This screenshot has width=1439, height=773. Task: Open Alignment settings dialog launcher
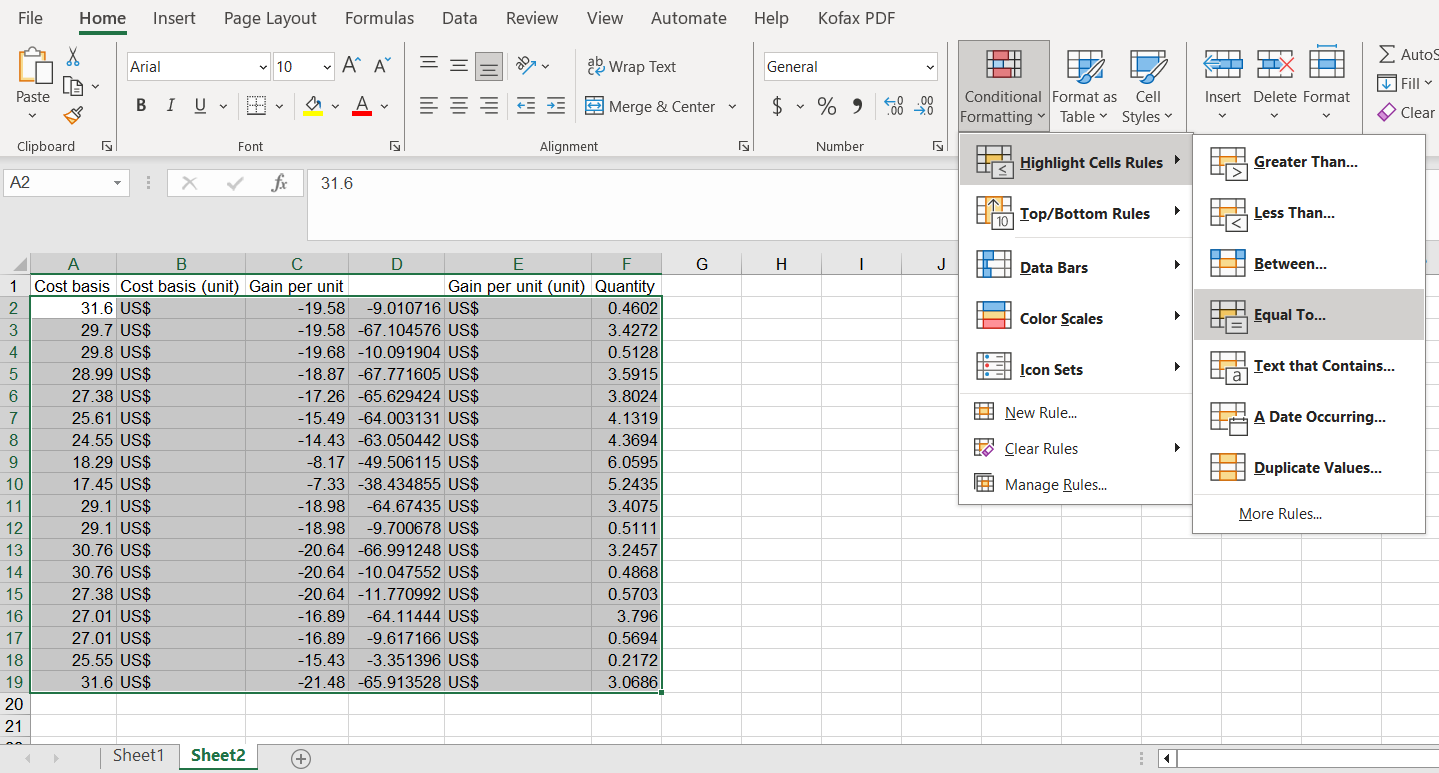point(744,146)
